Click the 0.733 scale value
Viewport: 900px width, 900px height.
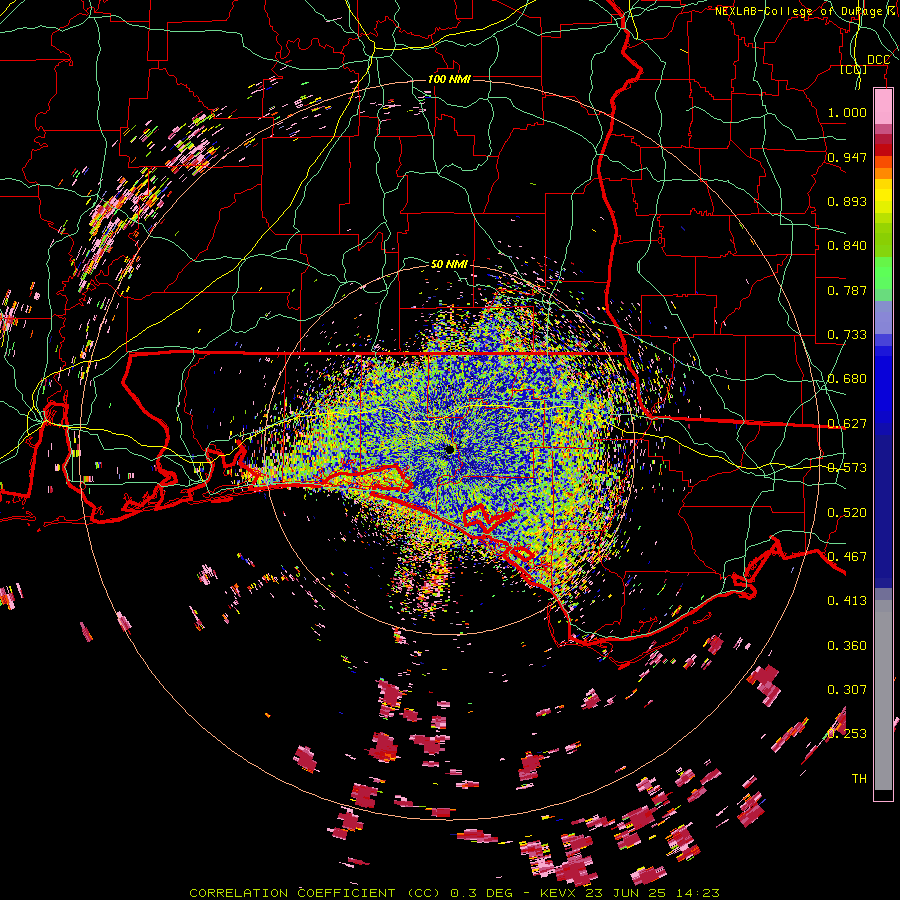pos(847,334)
